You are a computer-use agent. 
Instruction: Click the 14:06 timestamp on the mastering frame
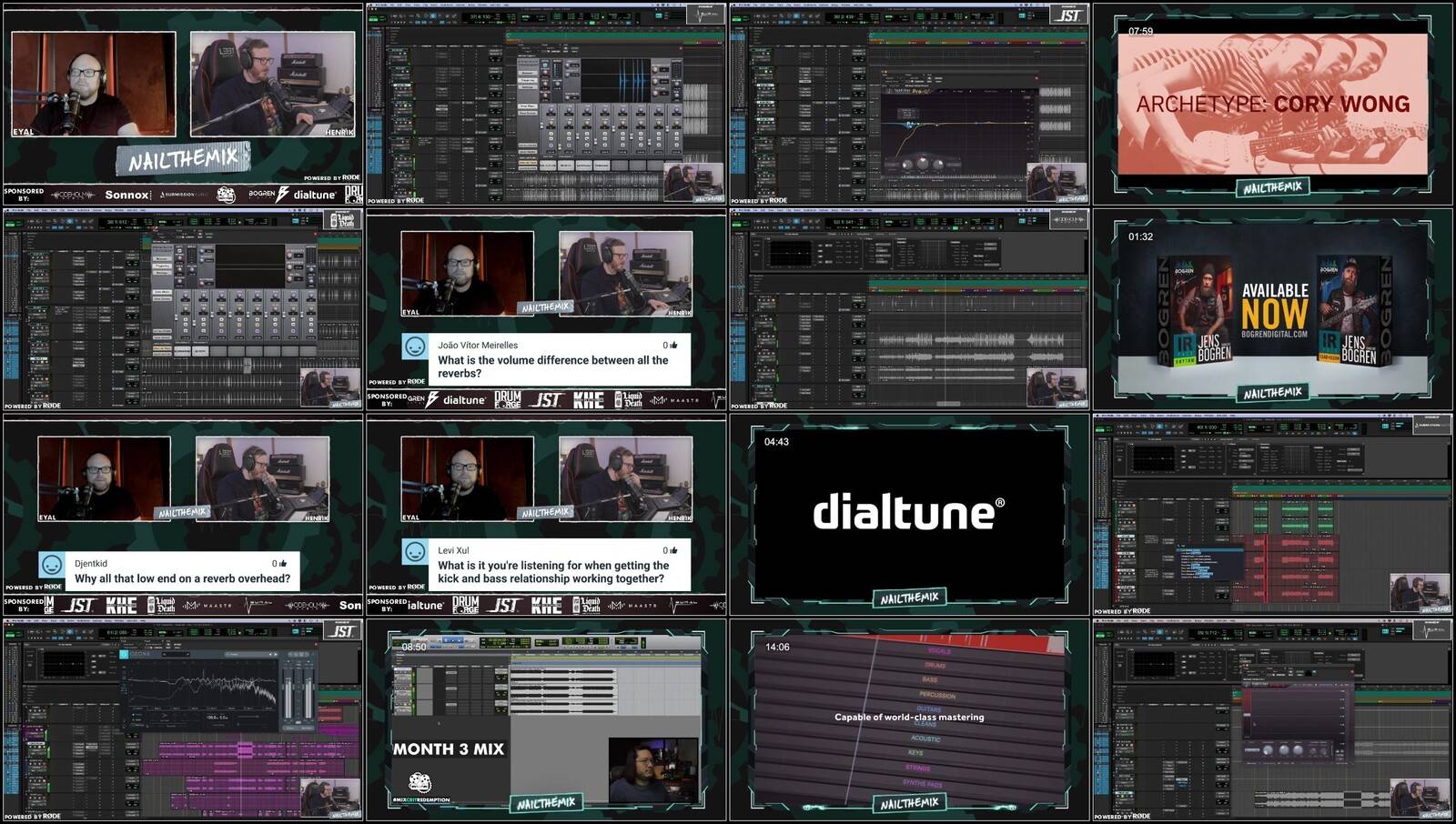coord(777,648)
